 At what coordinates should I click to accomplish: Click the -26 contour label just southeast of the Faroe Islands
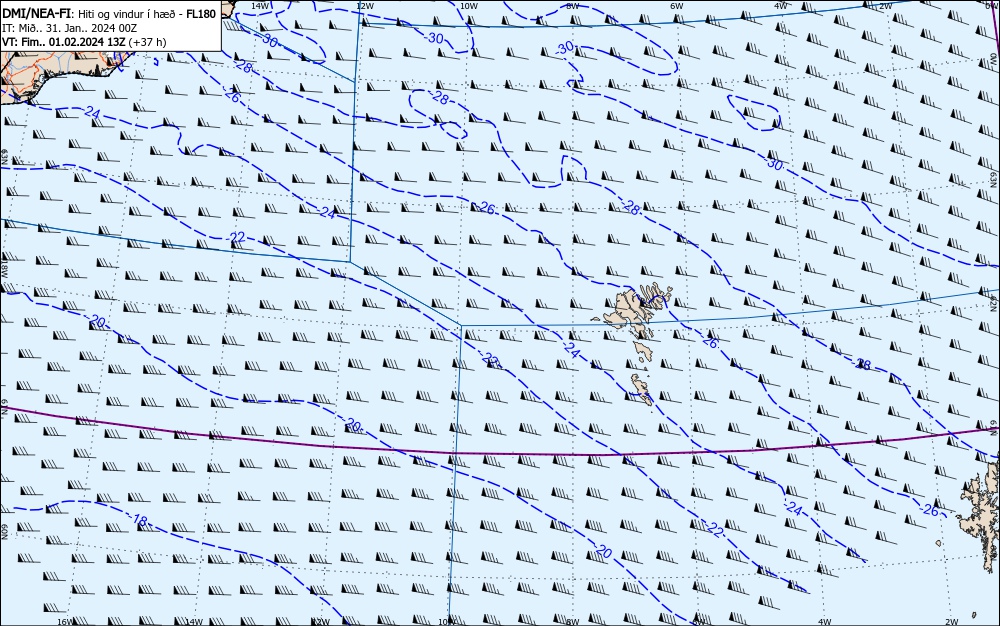[710, 342]
